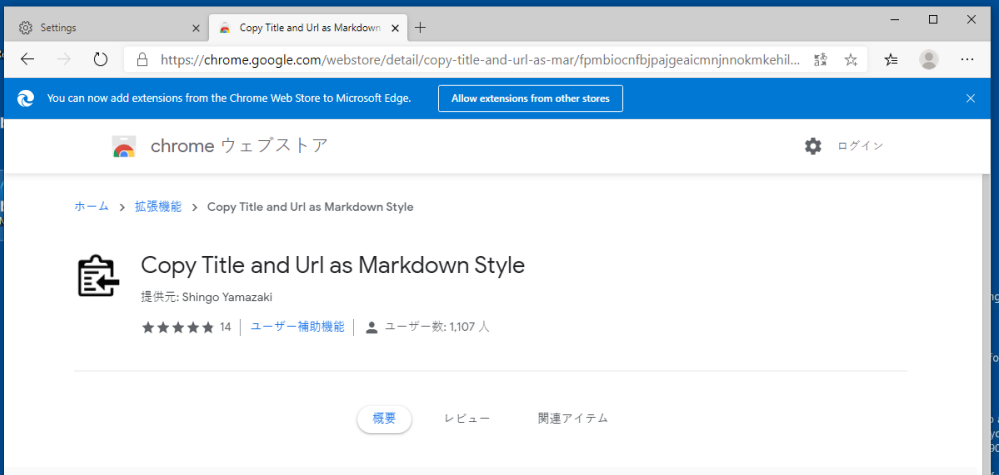Go to ホーム breadcrumb link

pos(92,207)
